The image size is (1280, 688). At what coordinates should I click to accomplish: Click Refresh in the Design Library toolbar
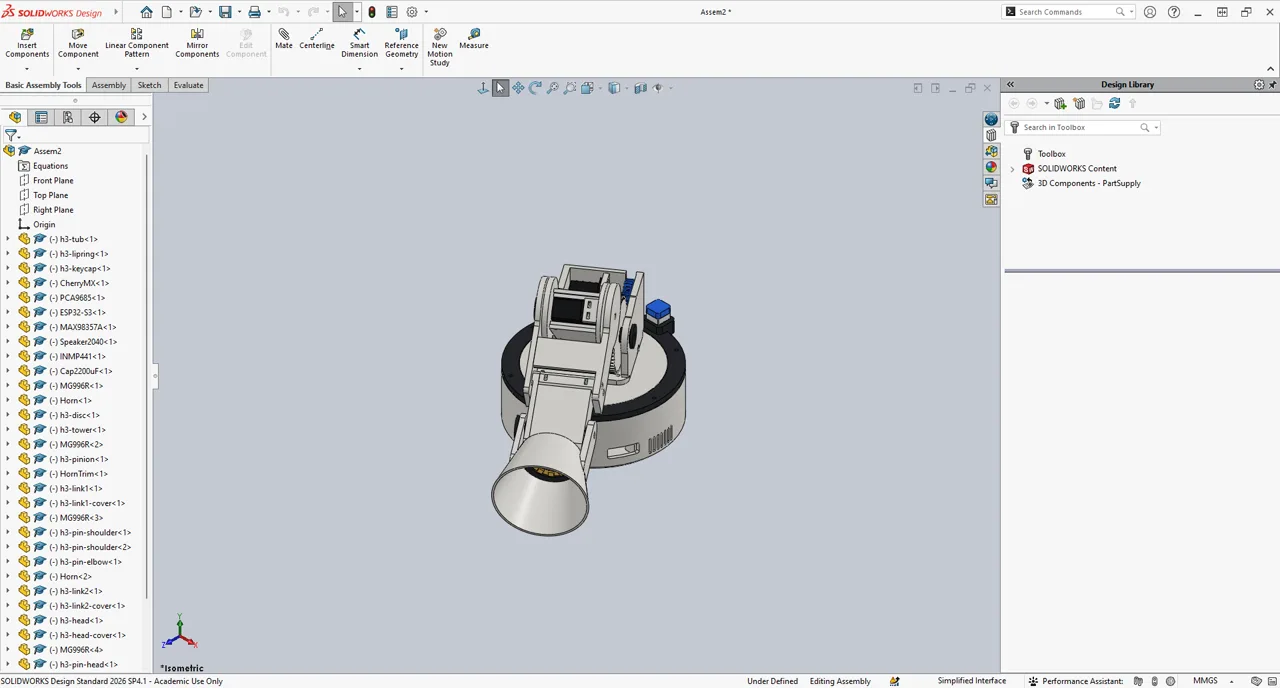[x=1114, y=103]
